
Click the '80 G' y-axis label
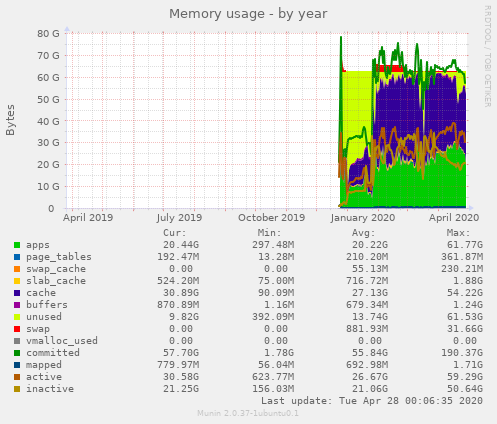tap(49, 34)
